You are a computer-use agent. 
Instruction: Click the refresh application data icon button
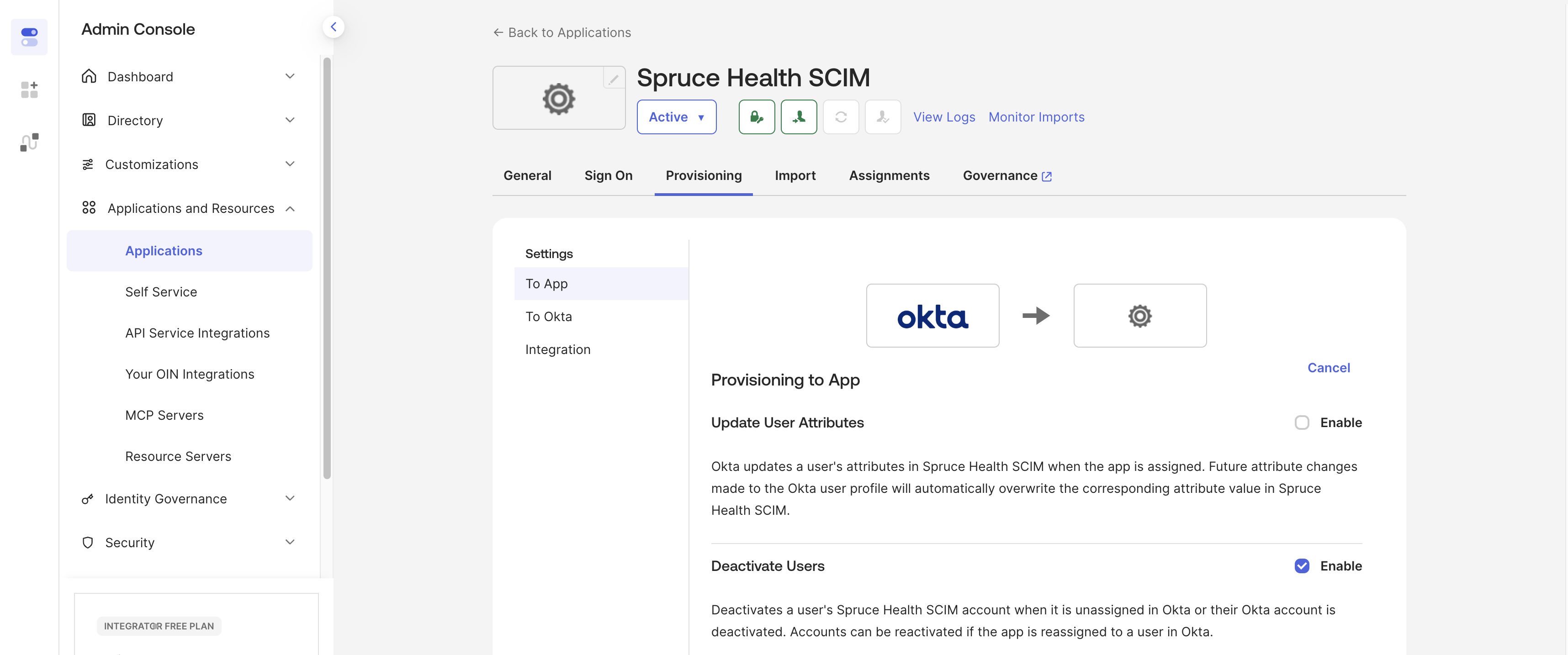click(841, 117)
